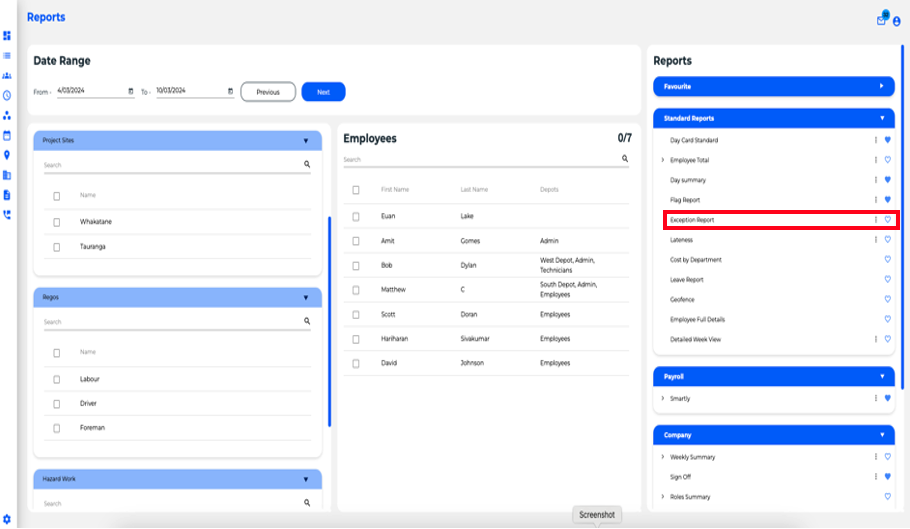The width and height of the screenshot is (910, 529).
Task: Open the Lateness report
Action: tap(681, 240)
